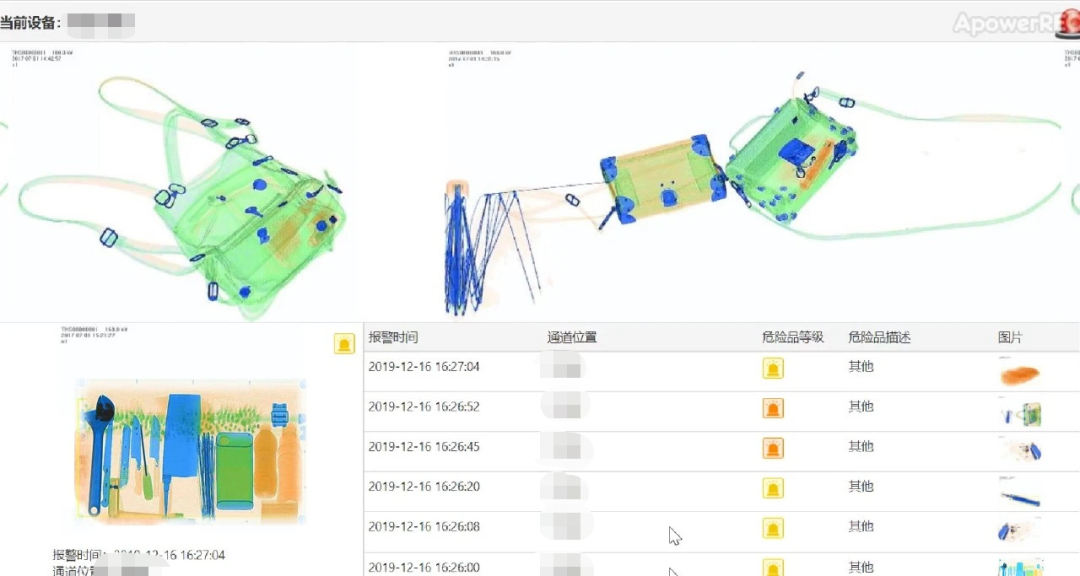Sort by the 报警时间 column header
The width and height of the screenshot is (1080, 576).
(393, 338)
